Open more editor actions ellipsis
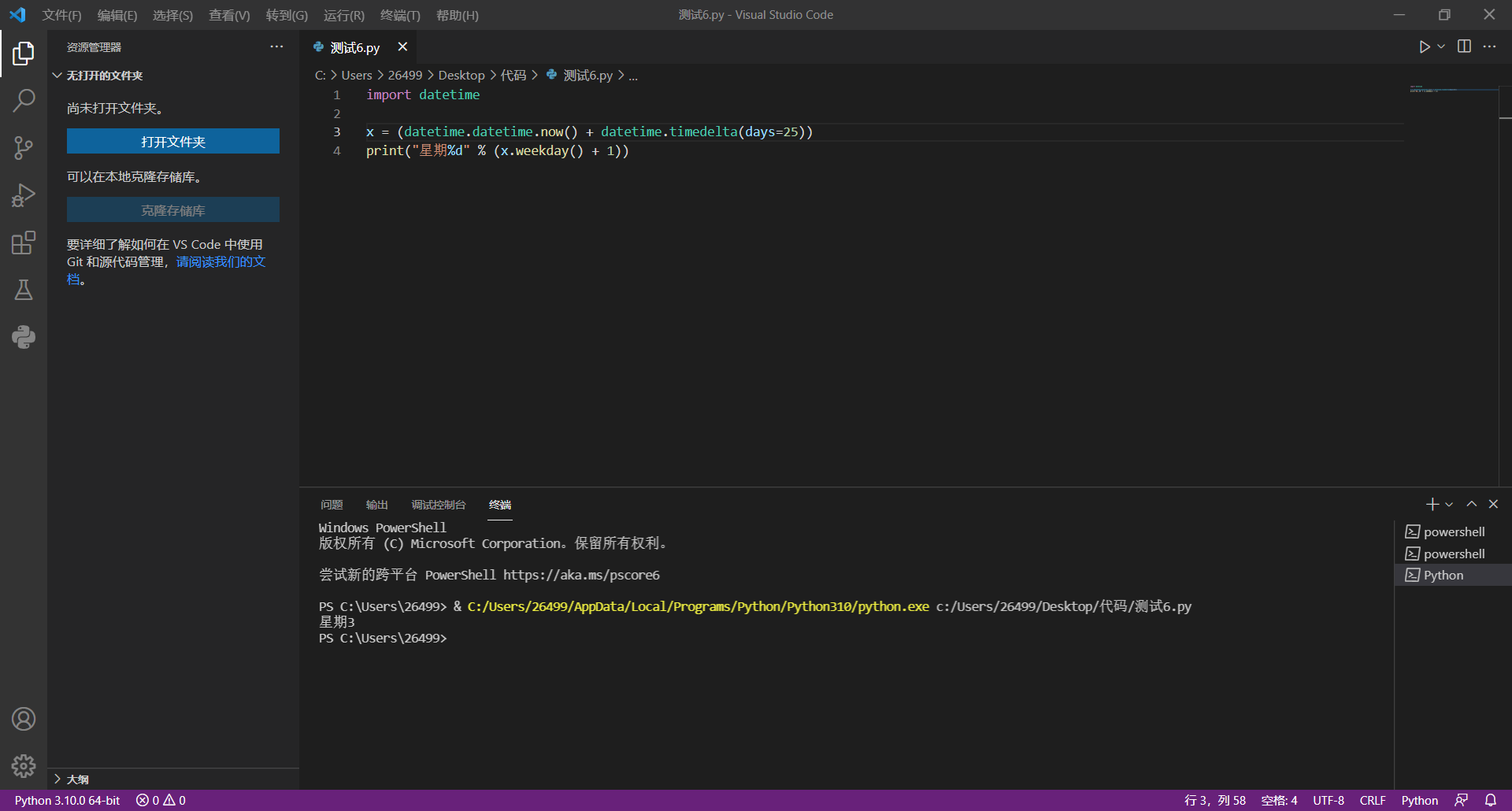This screenshot has width=1512, height=811. click(1489, 46)
